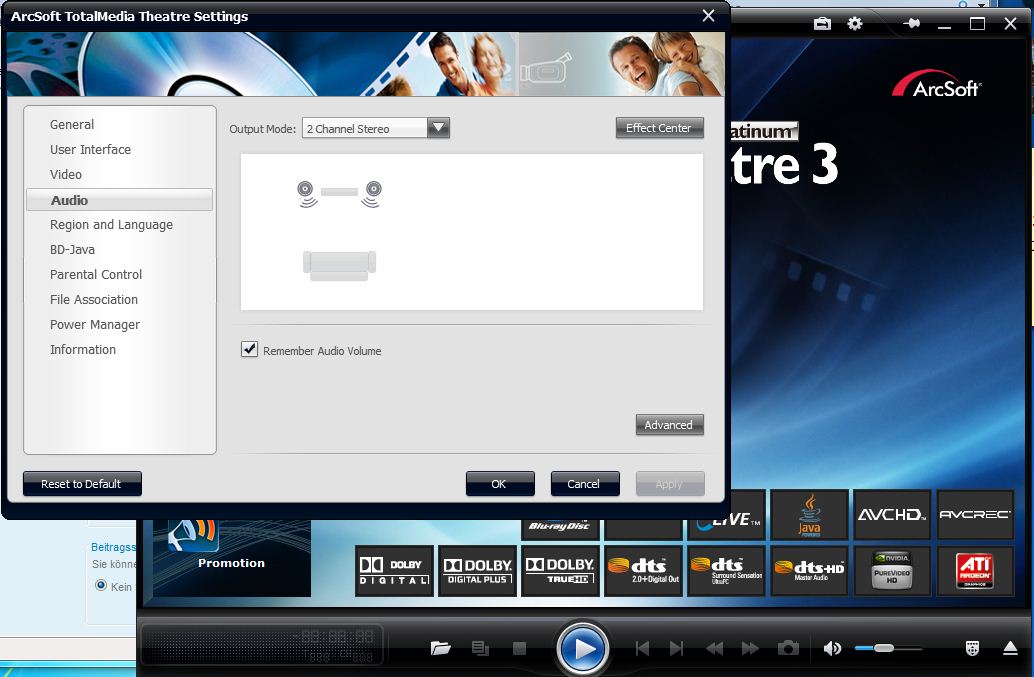Click the large blue Play button

(x=582, y=648)
